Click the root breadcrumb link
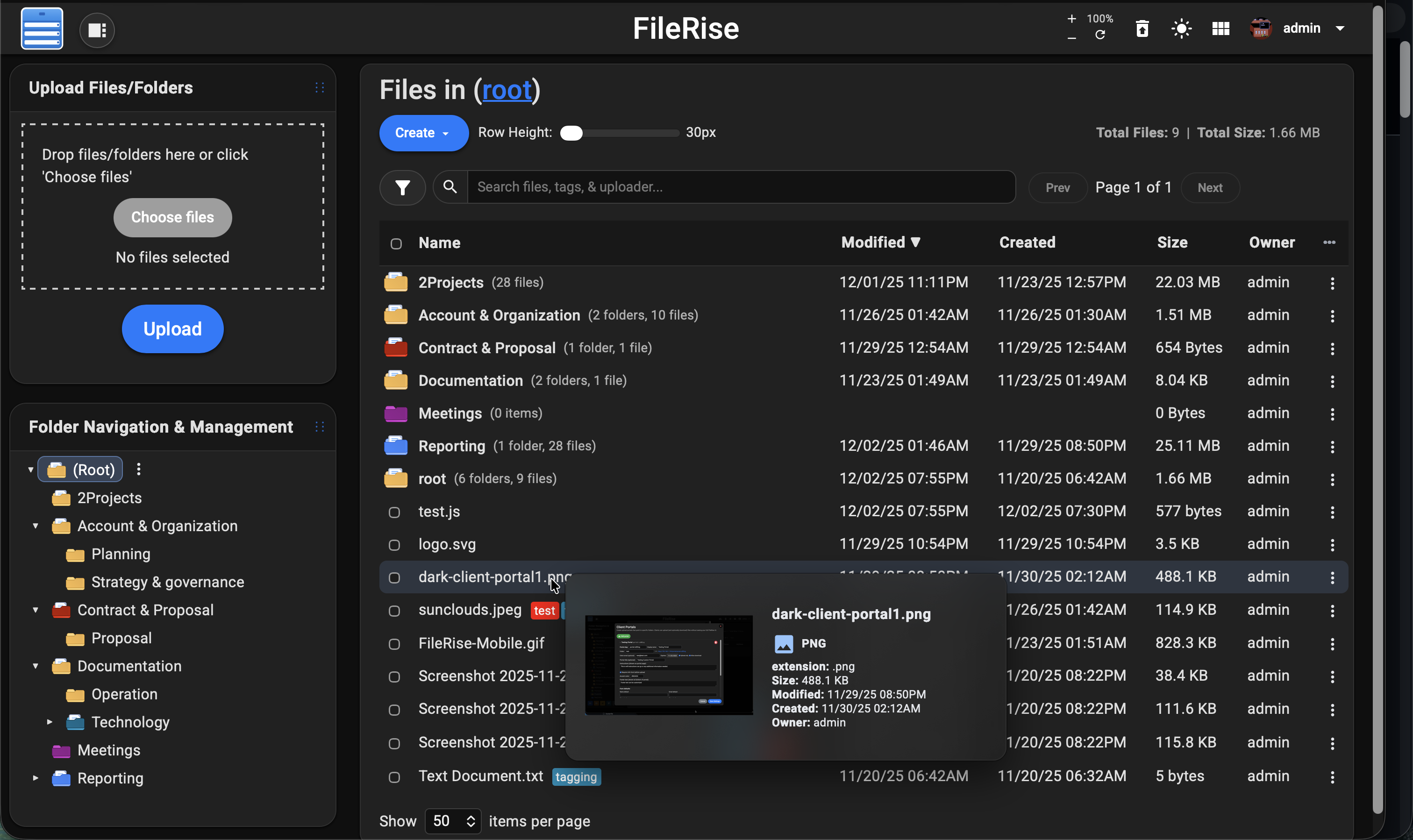Image resolution: width=1413 pixels, height=840 pixels. point(507,90)
